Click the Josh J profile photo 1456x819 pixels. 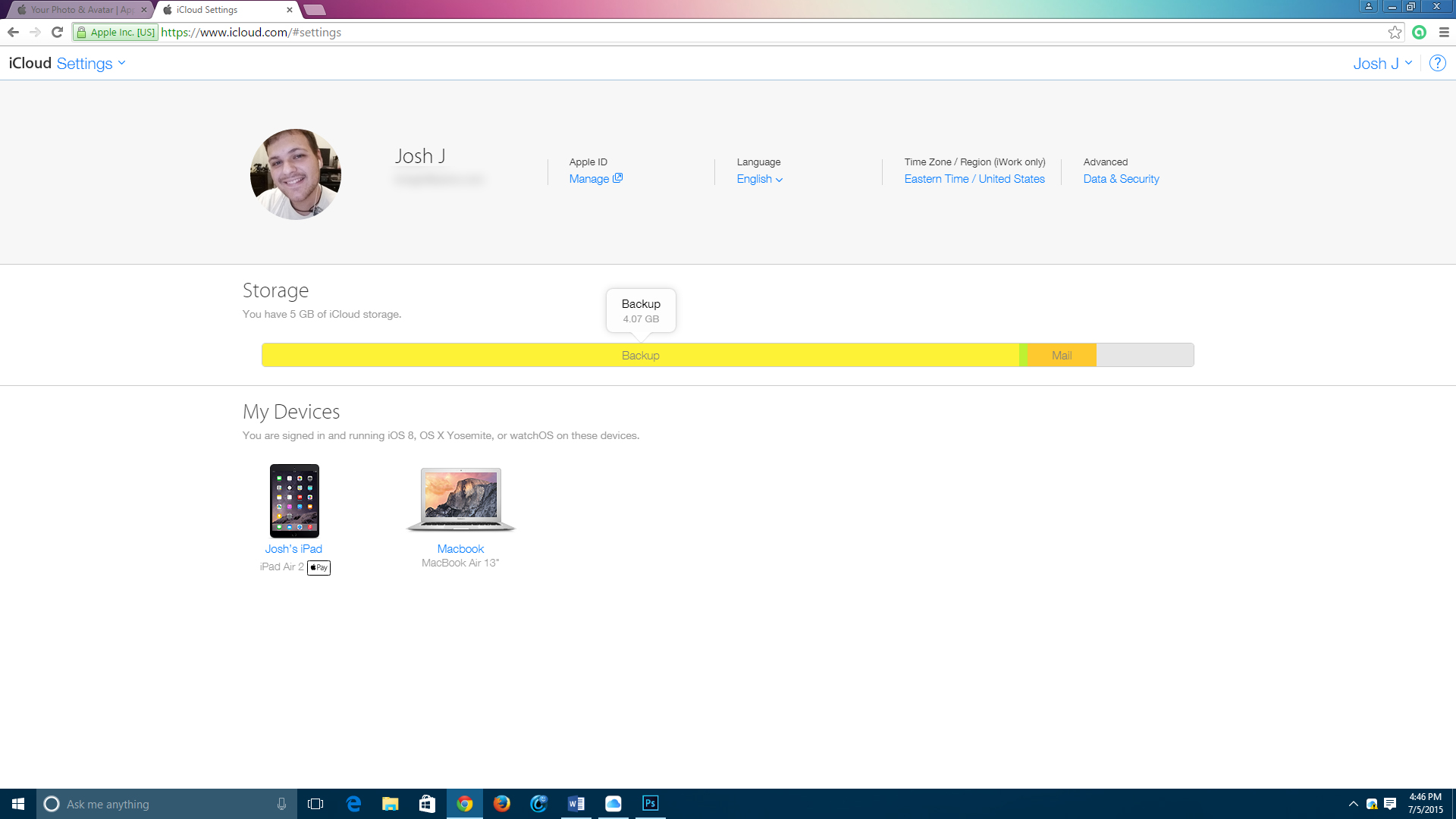pos(296,174)
